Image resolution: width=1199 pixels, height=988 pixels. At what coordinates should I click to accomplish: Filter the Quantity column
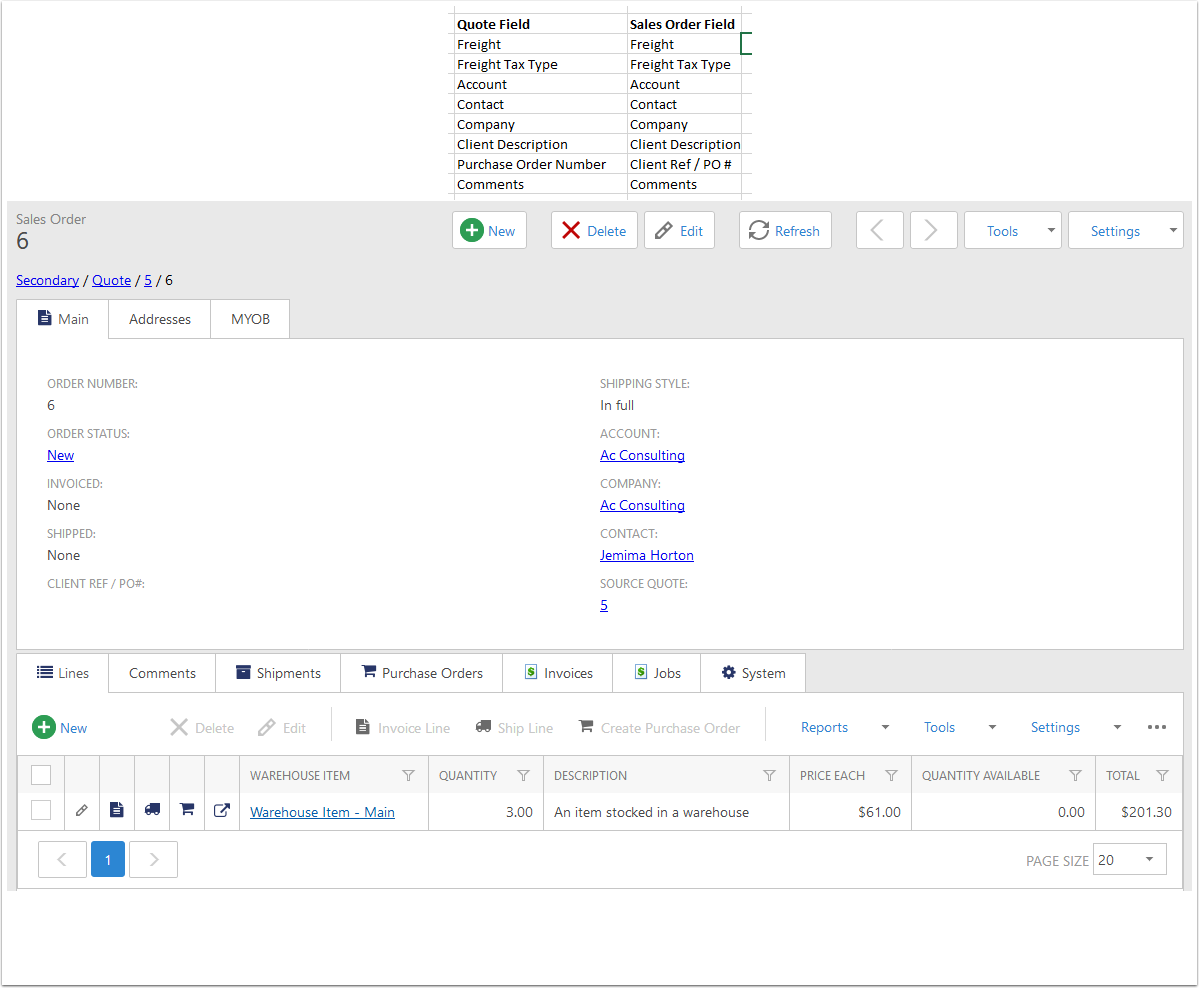tap(524, 775)
